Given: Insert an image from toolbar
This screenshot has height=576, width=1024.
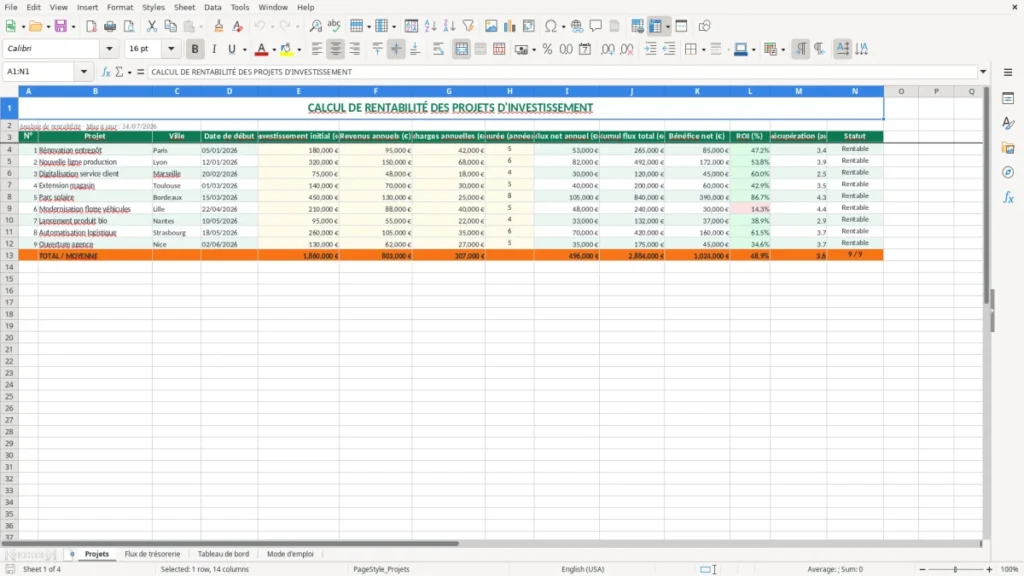Looking at the screenshot, I should (491, 26).
